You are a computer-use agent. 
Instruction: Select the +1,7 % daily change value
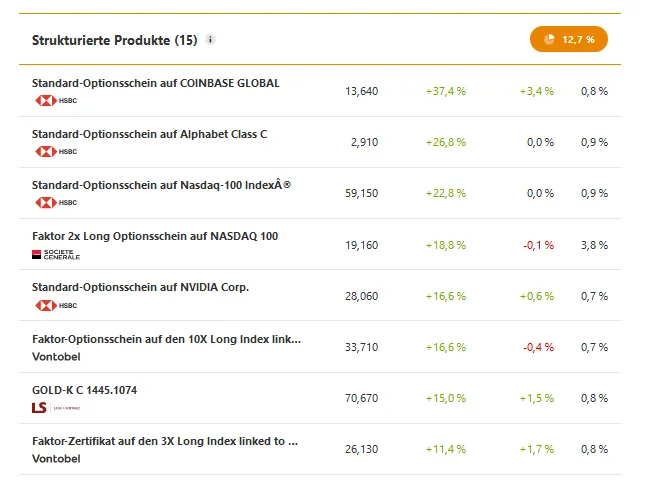click(537, 449)
